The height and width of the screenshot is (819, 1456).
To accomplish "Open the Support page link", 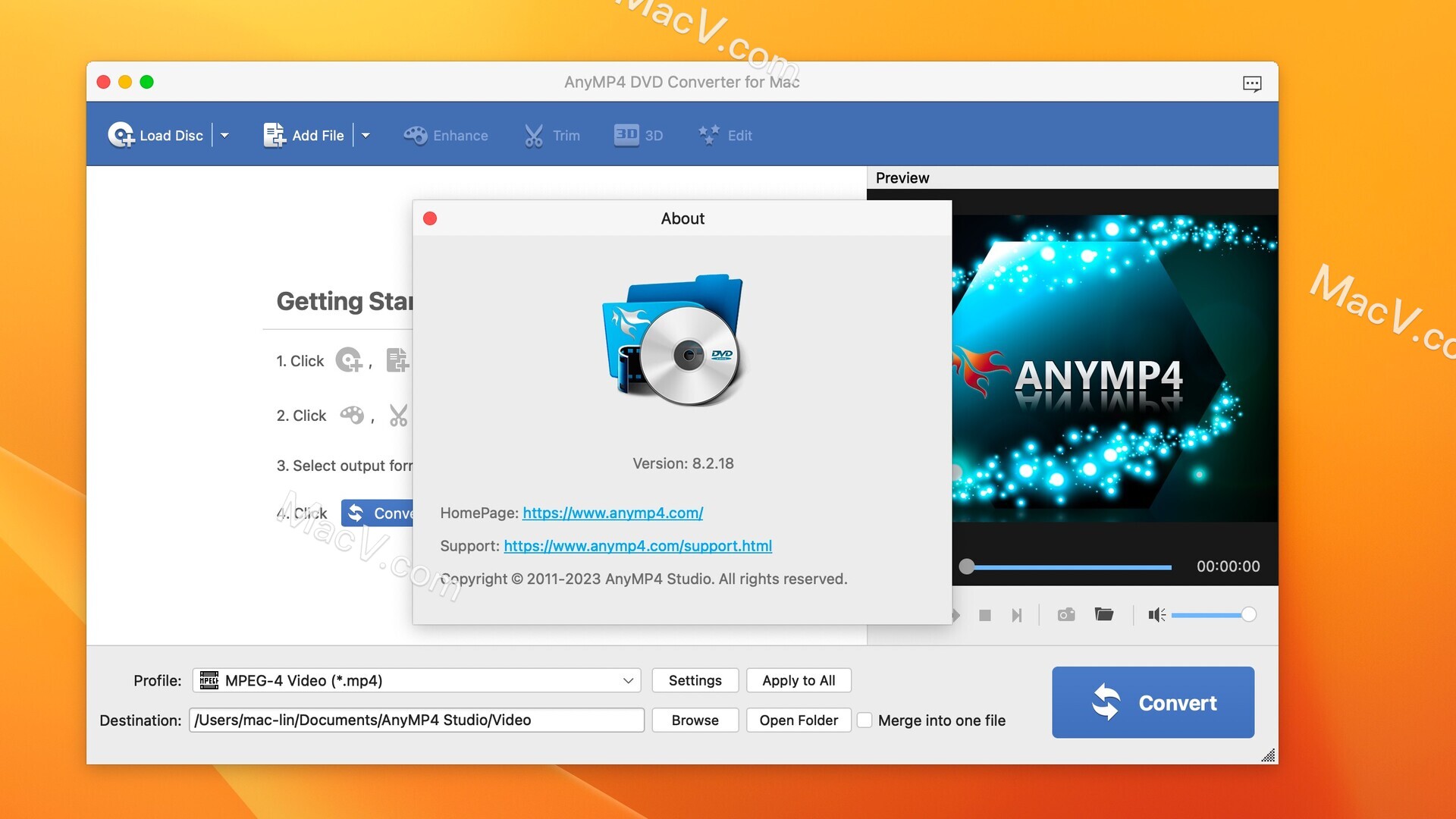I will coord(638,545).
